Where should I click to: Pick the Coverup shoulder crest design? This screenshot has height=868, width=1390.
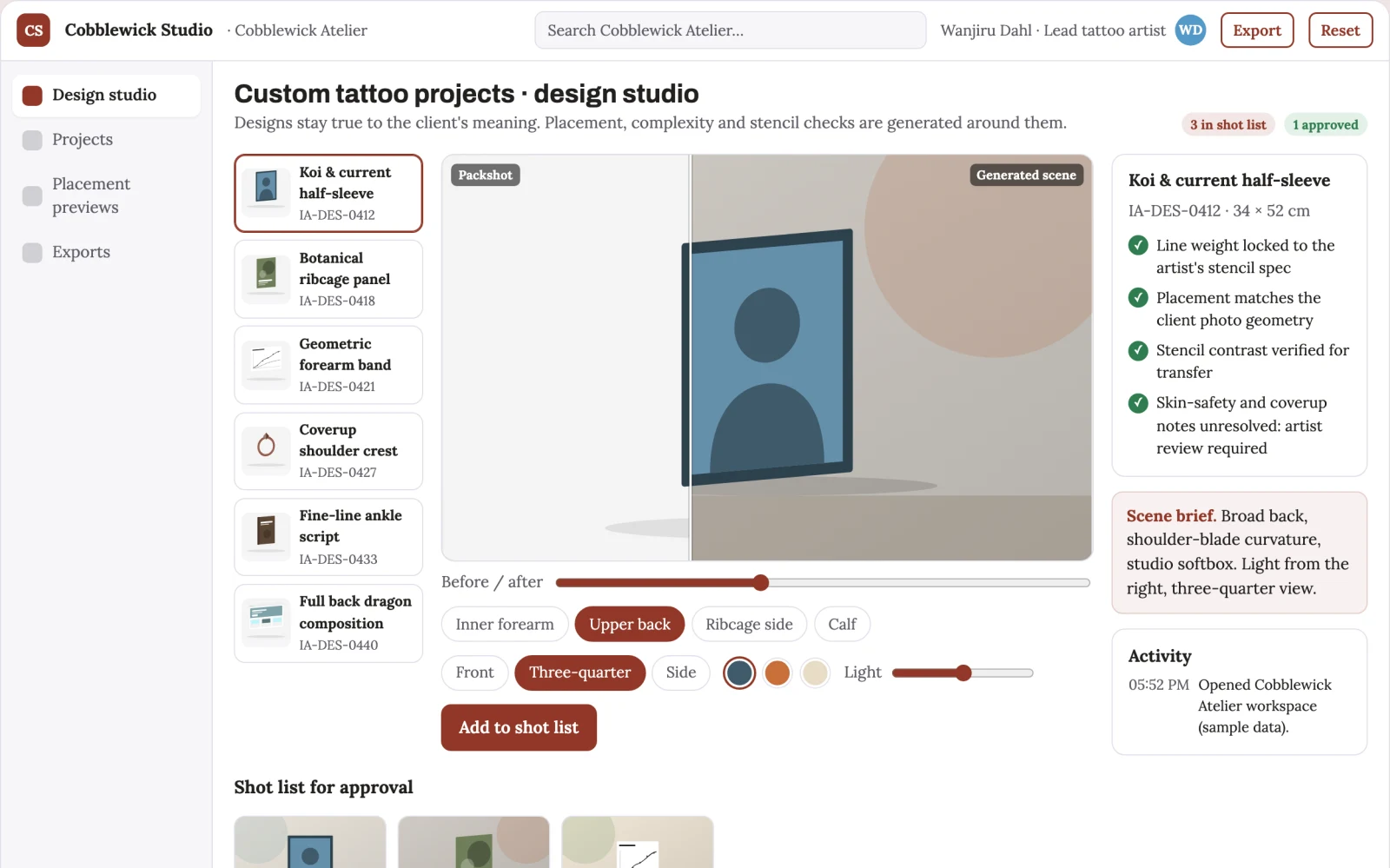point(328,451)
